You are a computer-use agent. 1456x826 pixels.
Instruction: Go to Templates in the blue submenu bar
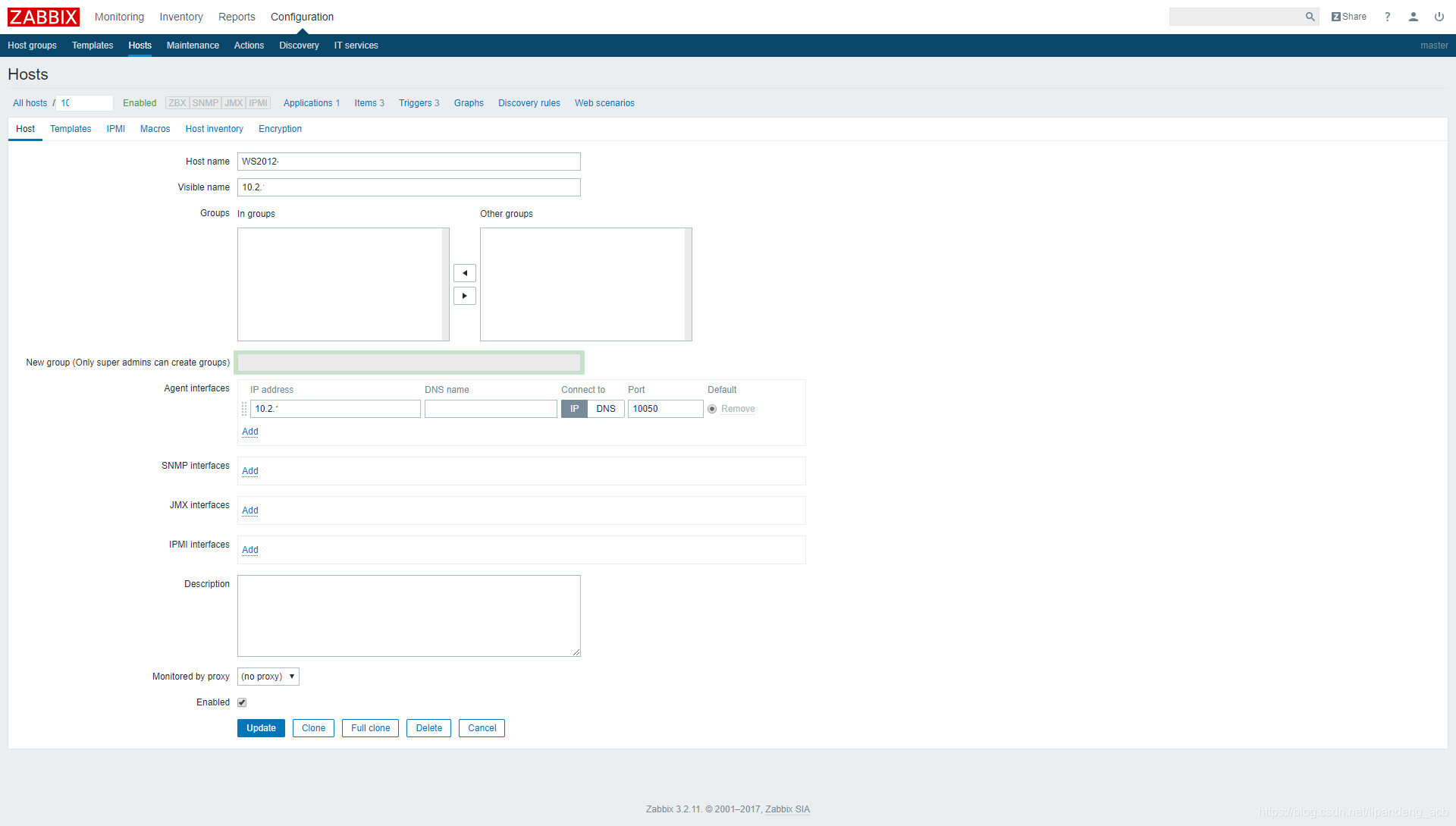click(93, 46)
